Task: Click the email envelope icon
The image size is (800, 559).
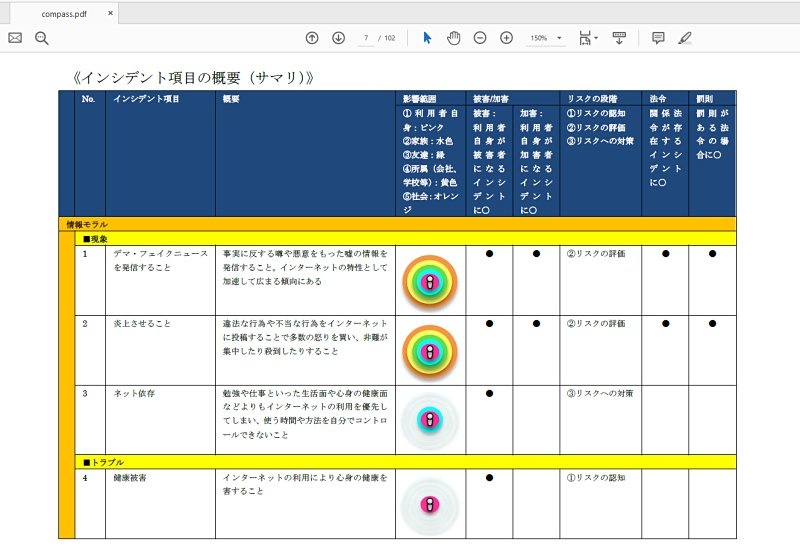Action: [x=15, y=38]
